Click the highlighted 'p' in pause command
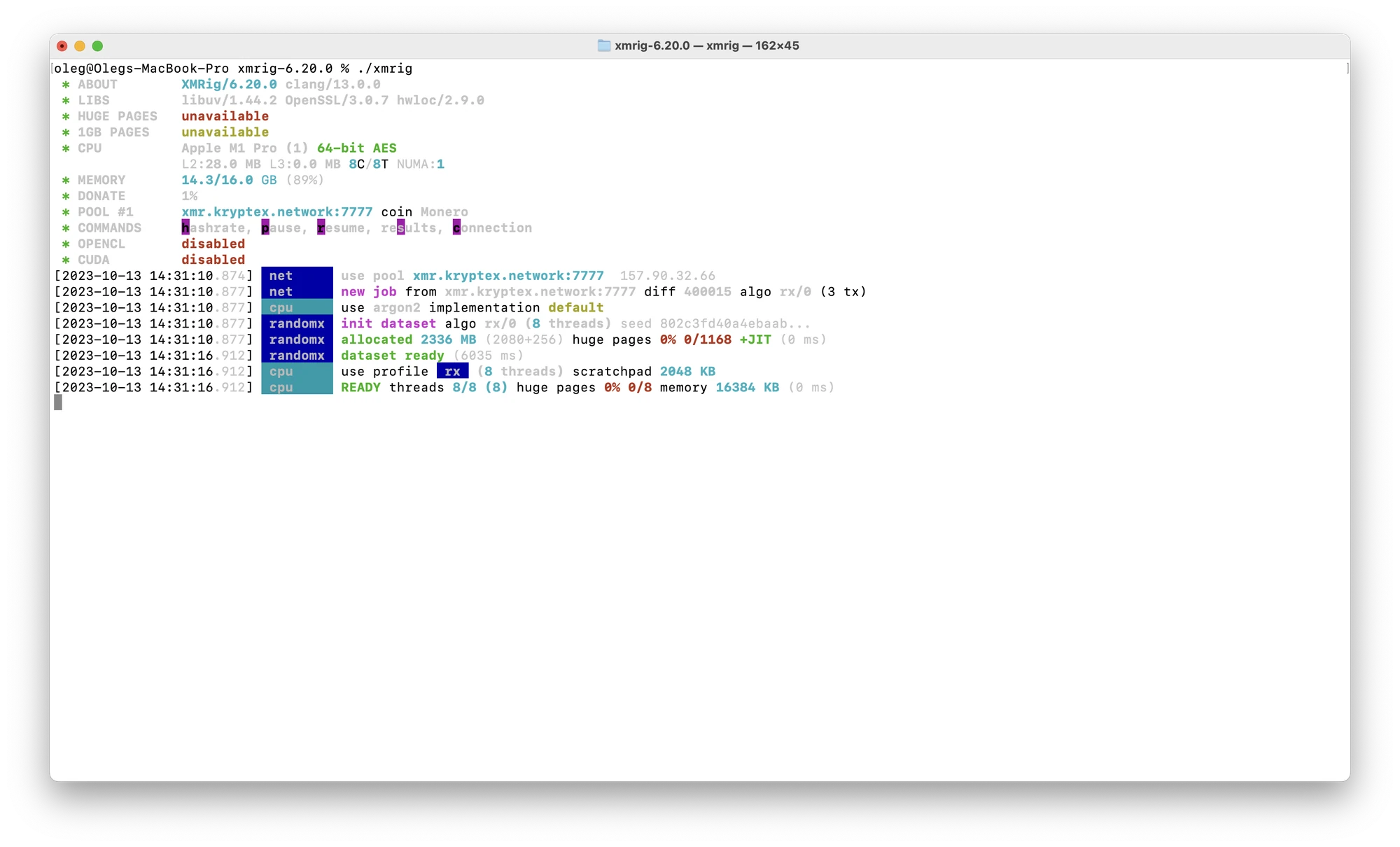Viewport: 1400px width, 847px height. (x=265, y=228)
